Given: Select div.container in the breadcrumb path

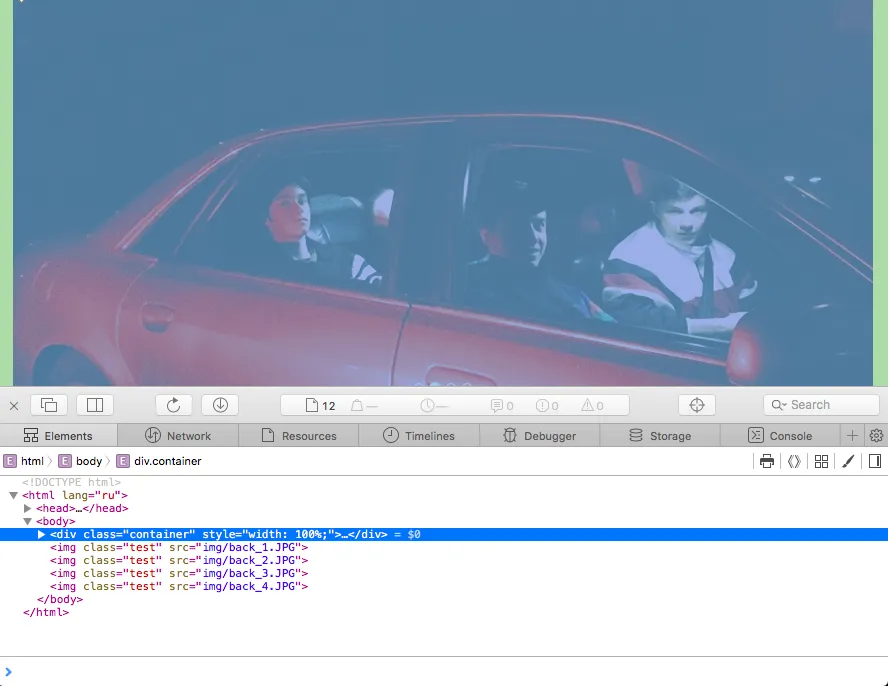Looking at the screenshot, I should 159,461.
